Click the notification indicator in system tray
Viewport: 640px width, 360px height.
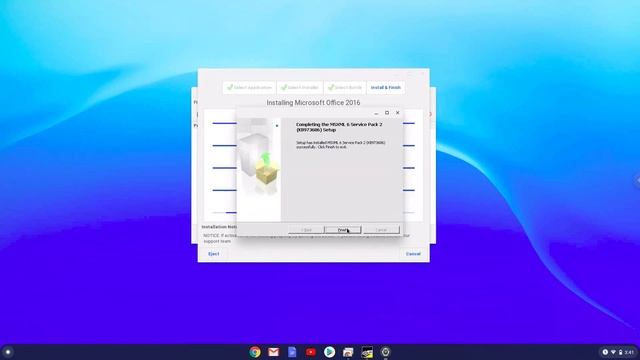pos(605,352)
